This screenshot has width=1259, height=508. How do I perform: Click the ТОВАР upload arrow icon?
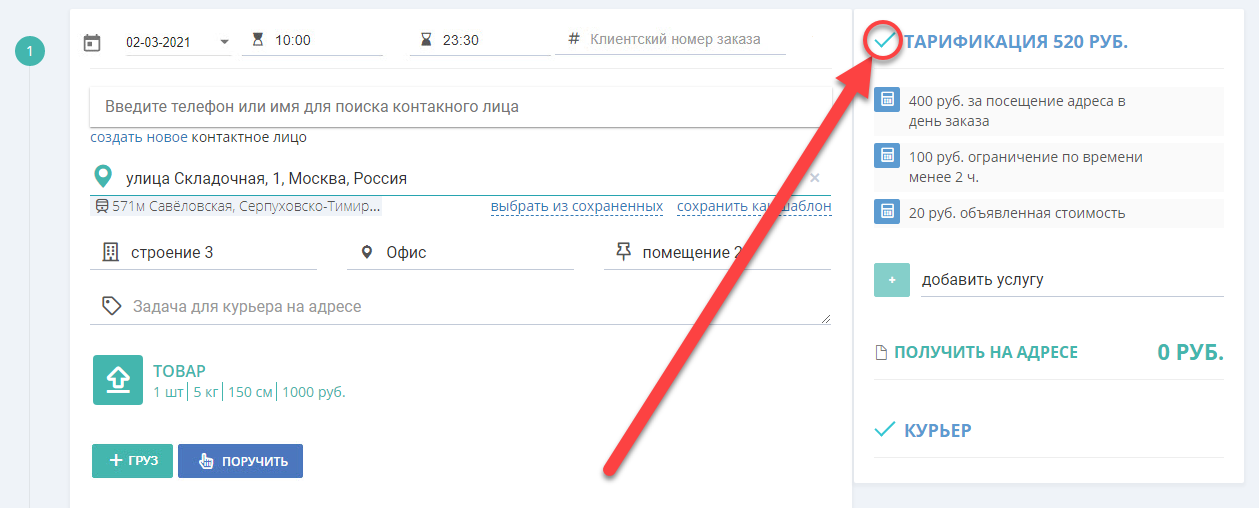pyautogui.click(x=118, y=380)
